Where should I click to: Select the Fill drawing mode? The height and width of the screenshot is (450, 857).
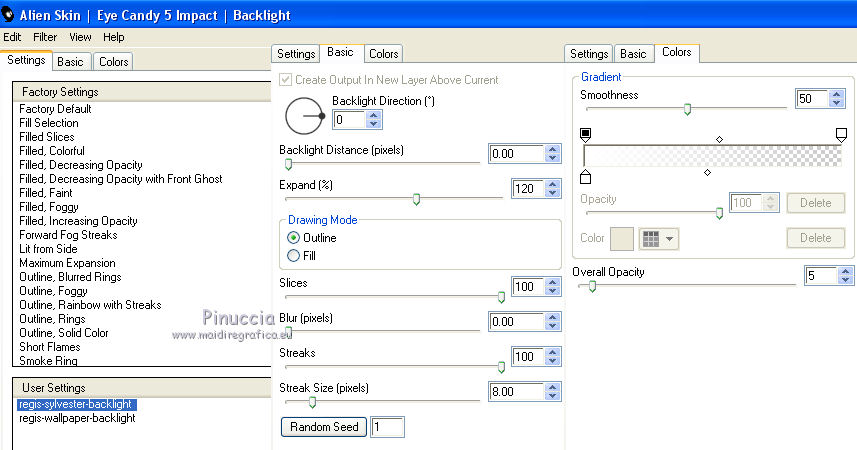pos(294,255)
